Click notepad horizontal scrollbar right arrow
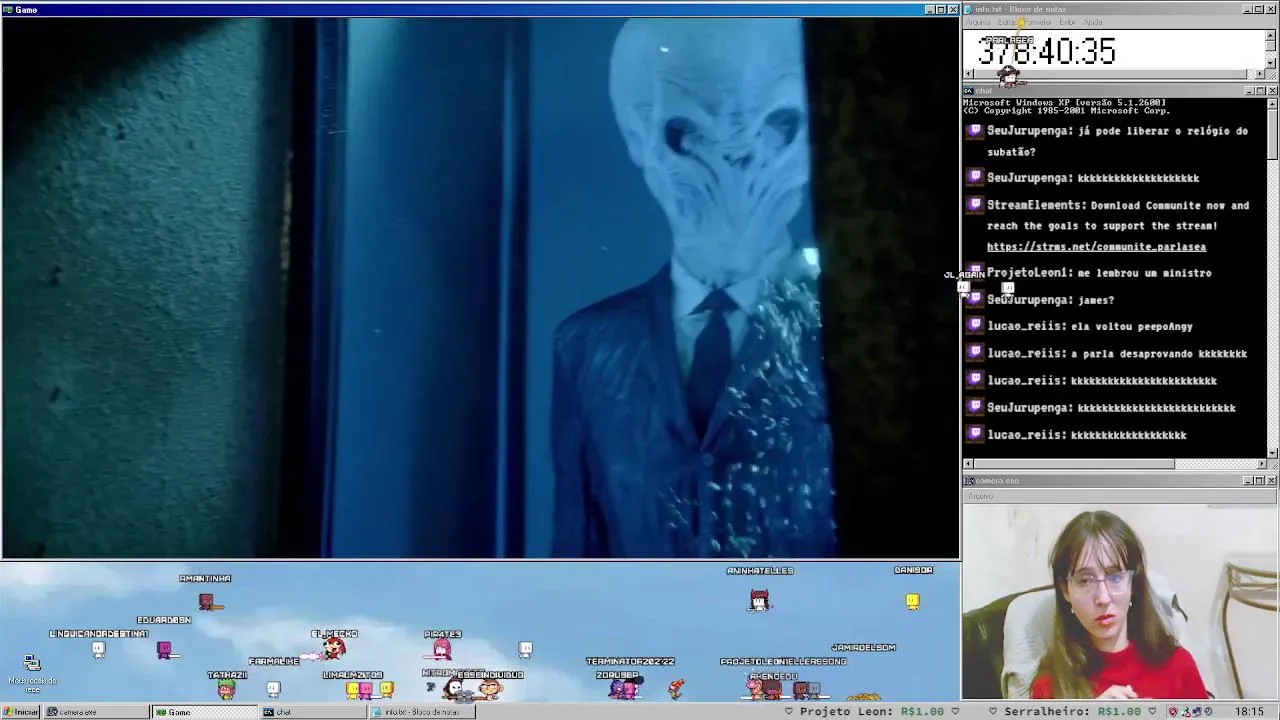This screenshot has height=720, width=1280. point(1259,74)
